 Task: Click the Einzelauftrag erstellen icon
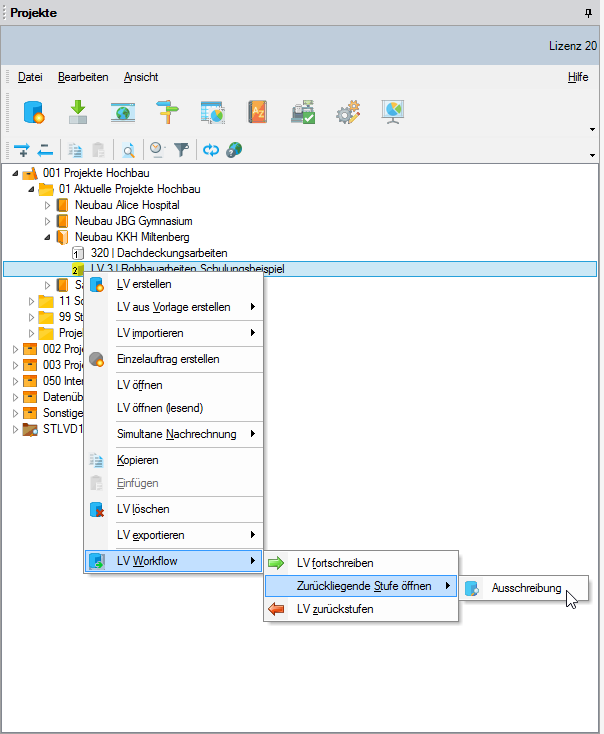[x=96, y=360]
